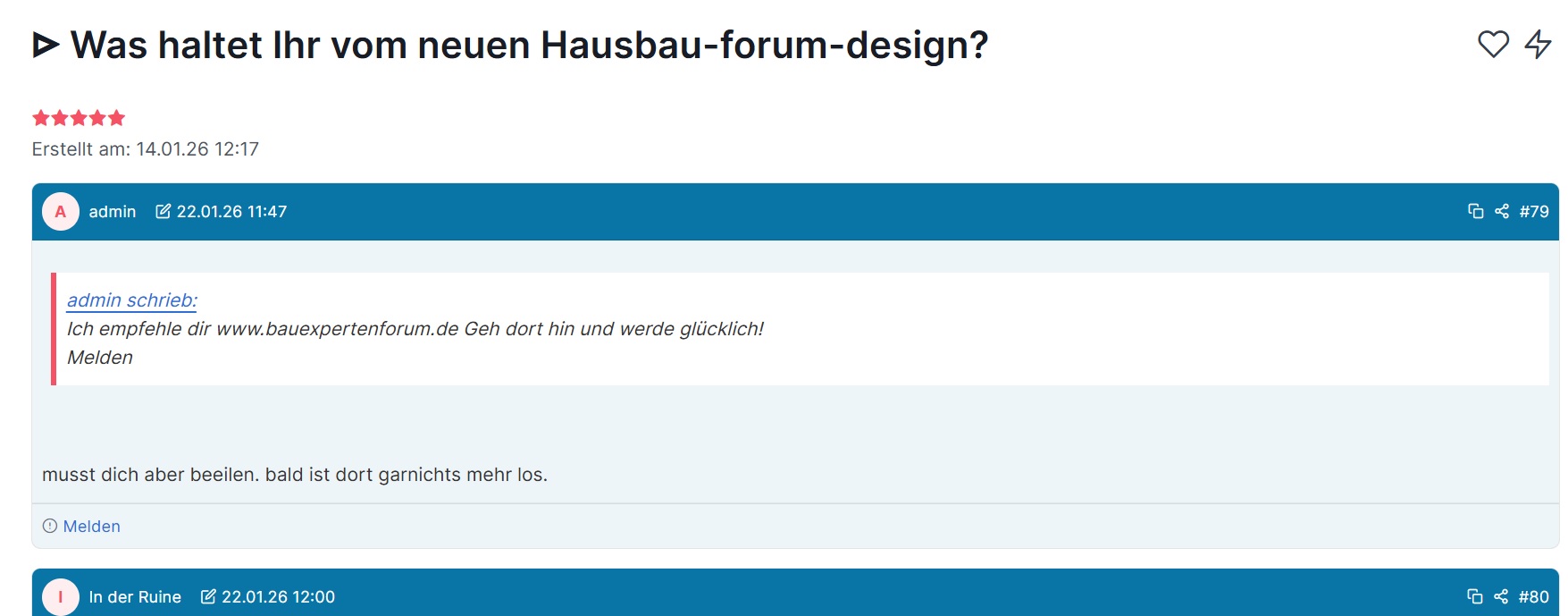The image size is (1568, 616).
Task: Open the permalink #80
Action: (x=1534, y=595)
